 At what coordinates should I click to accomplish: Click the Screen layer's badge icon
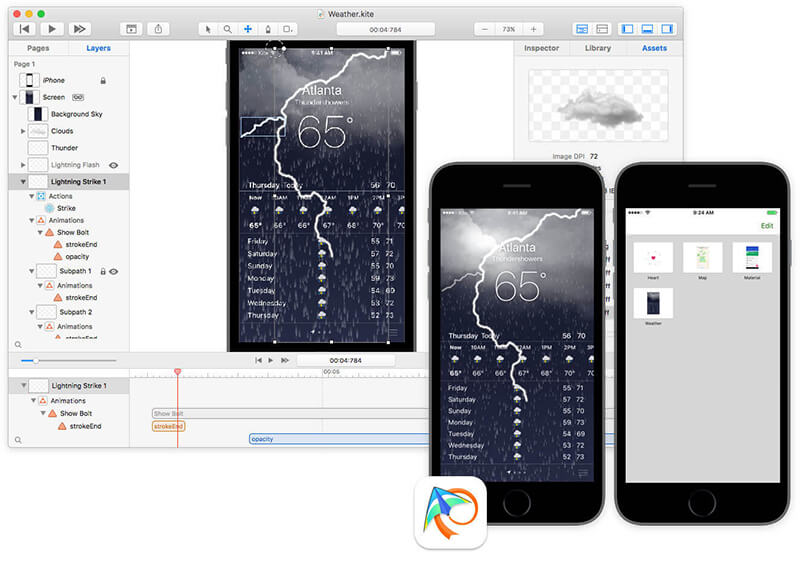pos(78,97)
